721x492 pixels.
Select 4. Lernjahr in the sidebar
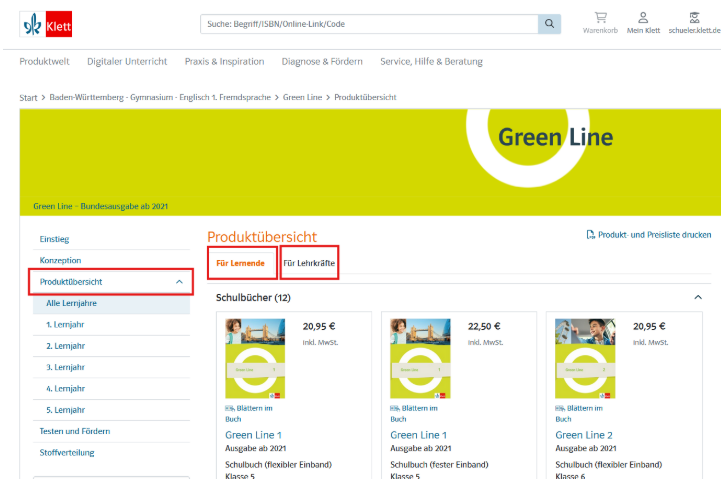(x=65, y=389)
